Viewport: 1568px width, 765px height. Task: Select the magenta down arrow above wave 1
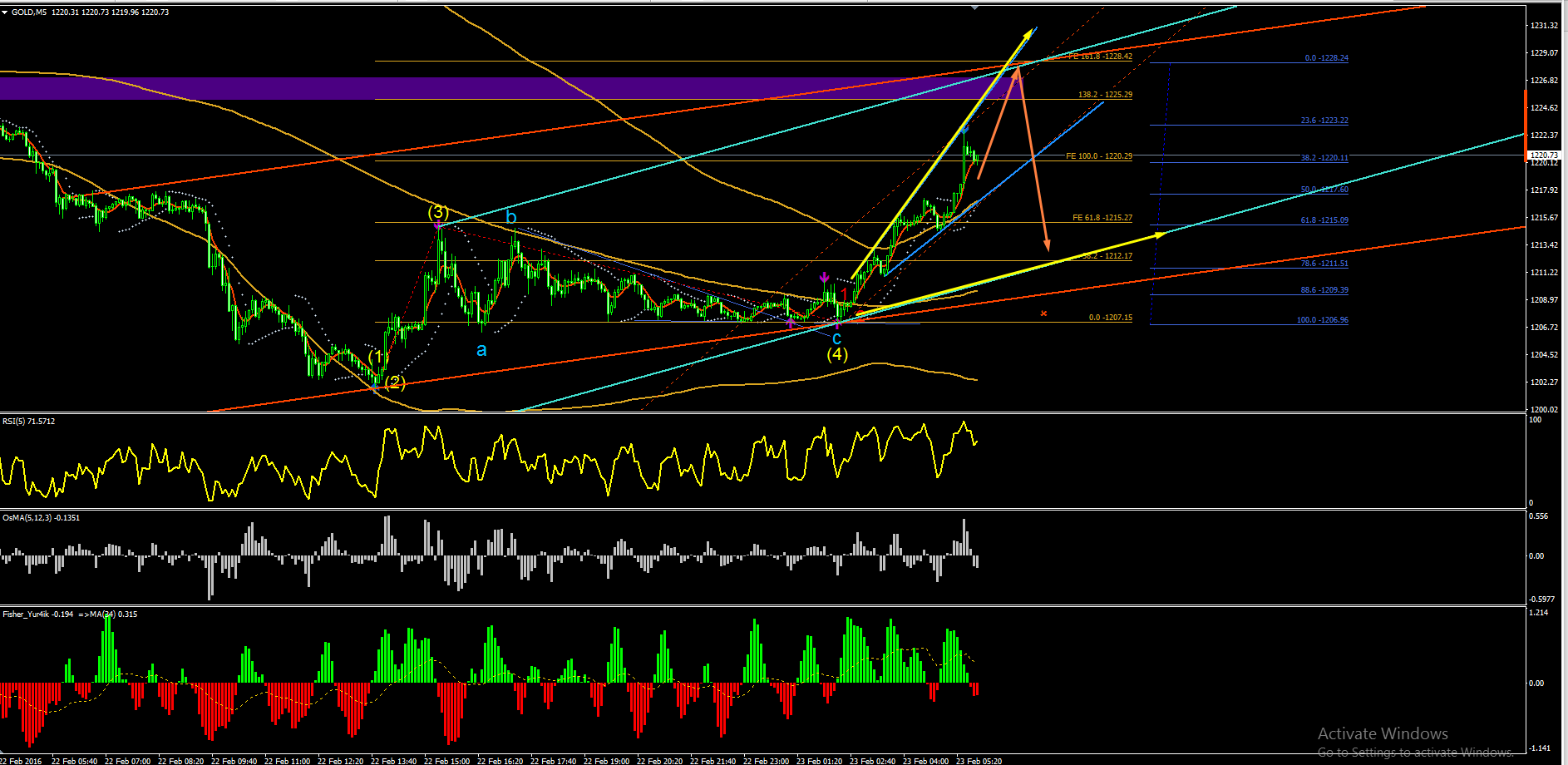point(824,278)
